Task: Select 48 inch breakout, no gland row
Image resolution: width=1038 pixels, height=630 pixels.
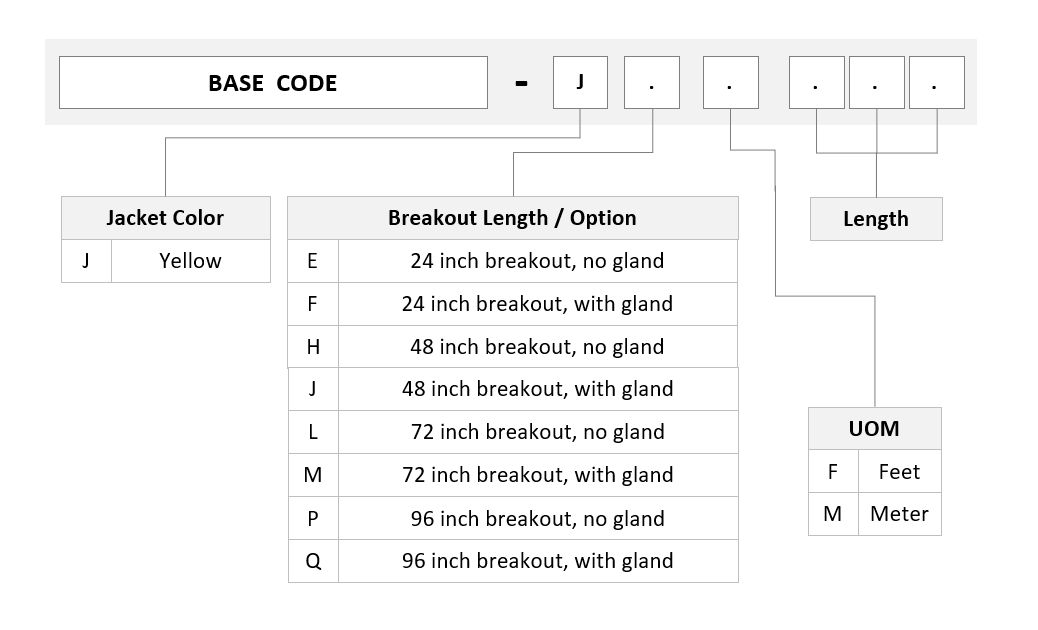Action: click(x=512, y=347)
